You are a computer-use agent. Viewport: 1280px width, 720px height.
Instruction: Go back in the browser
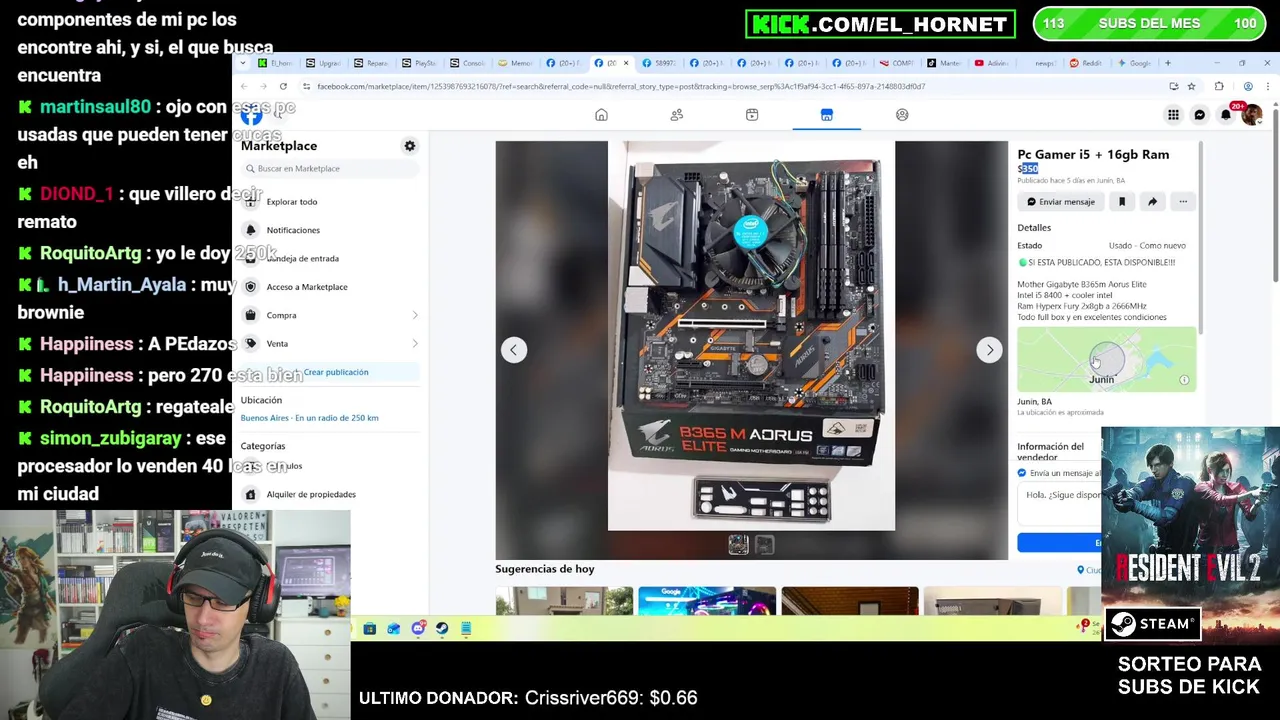(x=244, y=87)
